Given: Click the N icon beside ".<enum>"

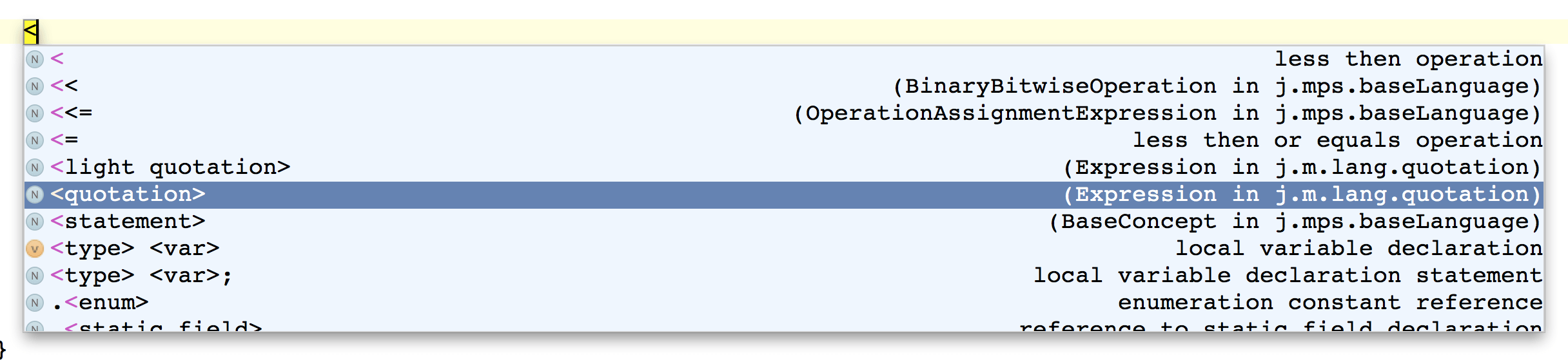Looking at the screenshot, I should tap(35, 303).
